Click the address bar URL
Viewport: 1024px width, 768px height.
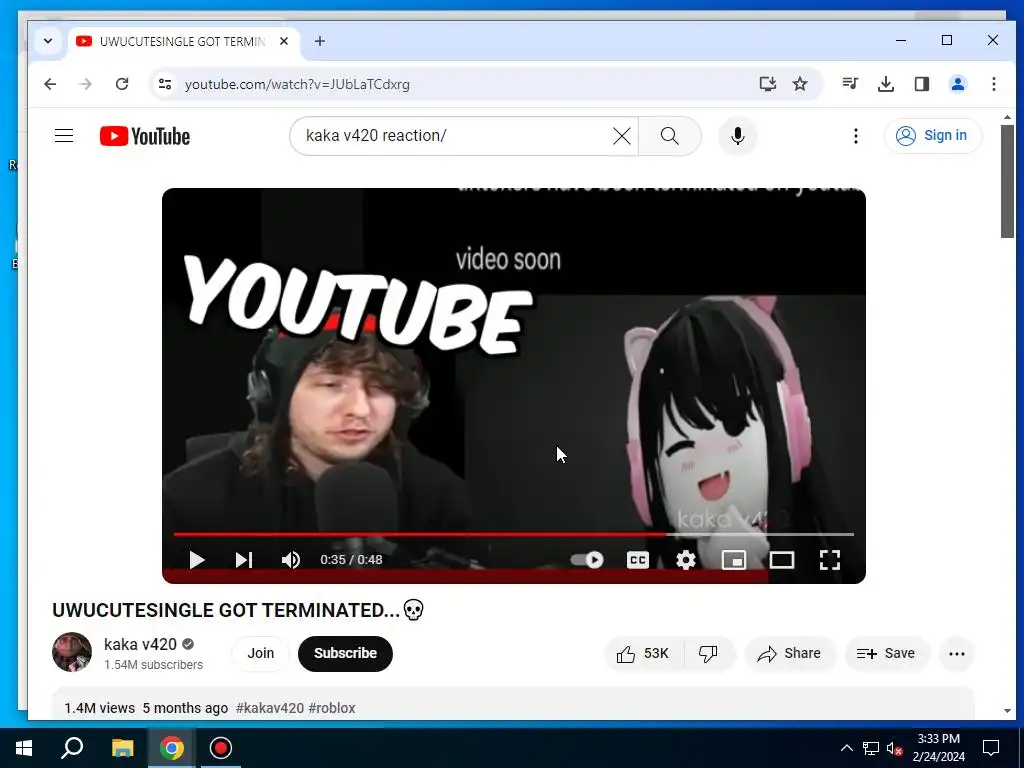tap(297, 84)
